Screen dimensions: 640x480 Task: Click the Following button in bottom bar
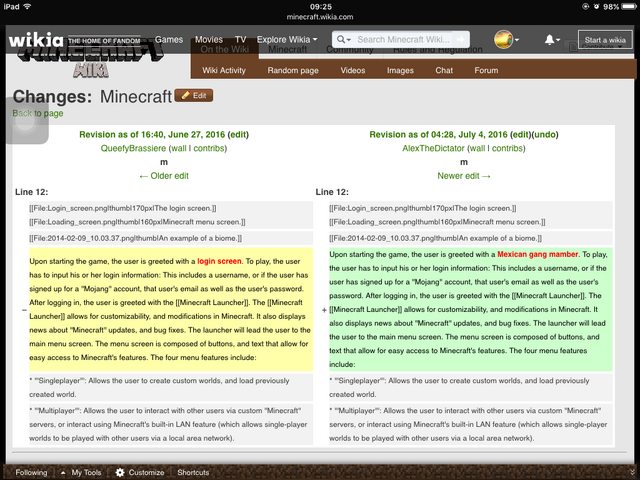(x=31, y=472)
